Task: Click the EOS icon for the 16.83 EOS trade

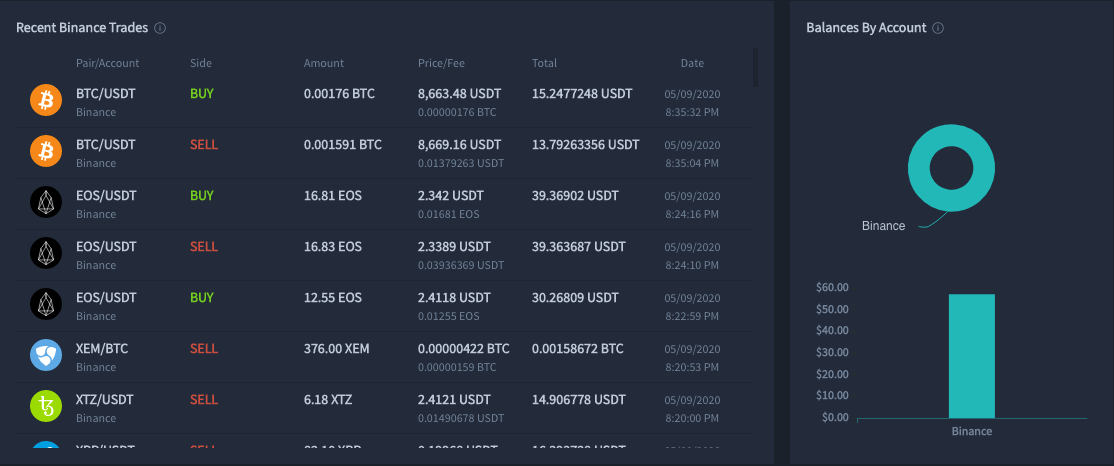Action: coord(46,255)
